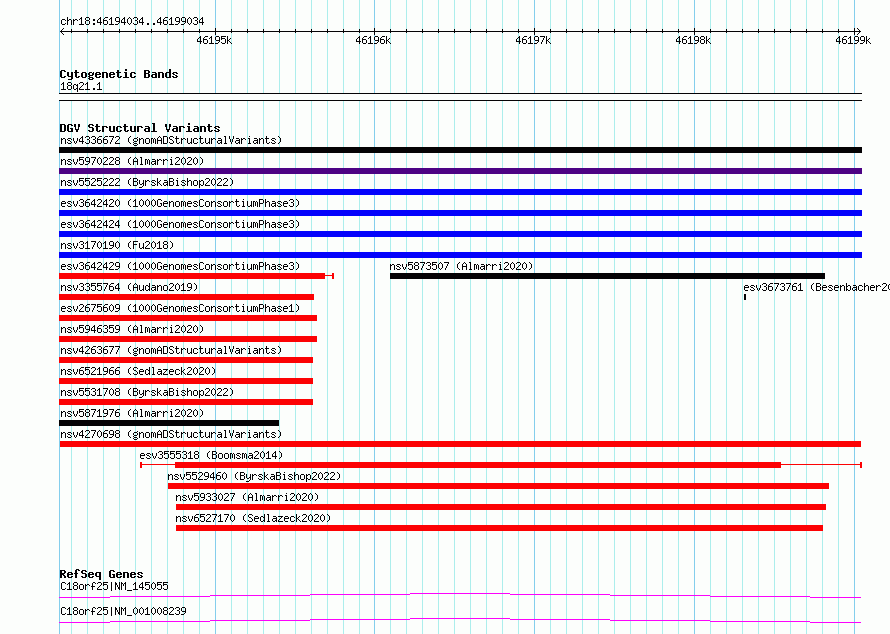Image resolution: width=890 pixels, height=634 pixels.
Task: Click the nsv5873507 (Almarri2020) label
Action: tap(461, 266)
